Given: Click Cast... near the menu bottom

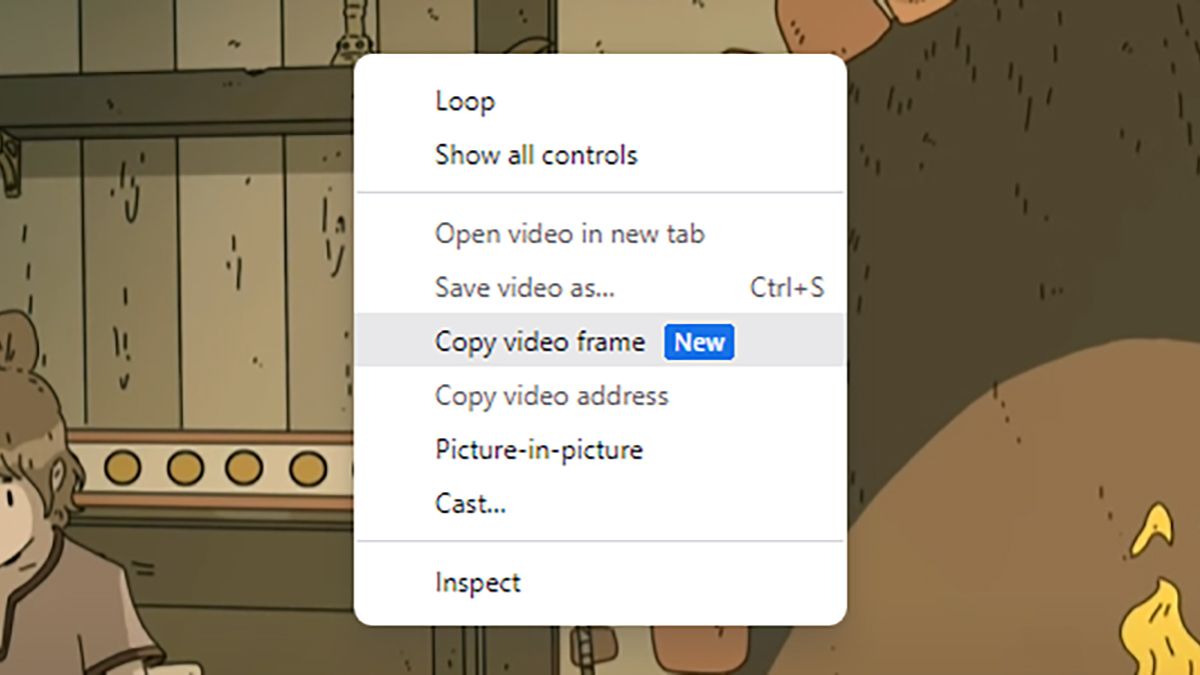Looking at the screenshot, I should coord(470,504).
